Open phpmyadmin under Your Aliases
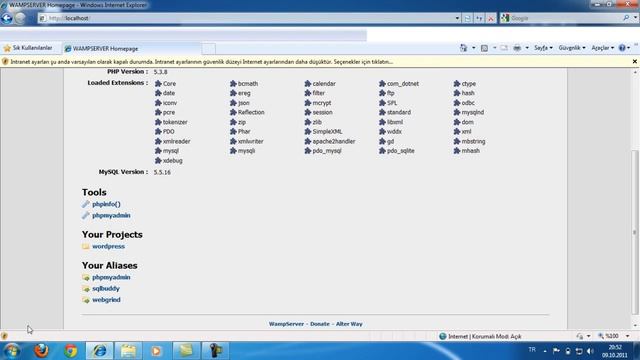 click(111, 277)
